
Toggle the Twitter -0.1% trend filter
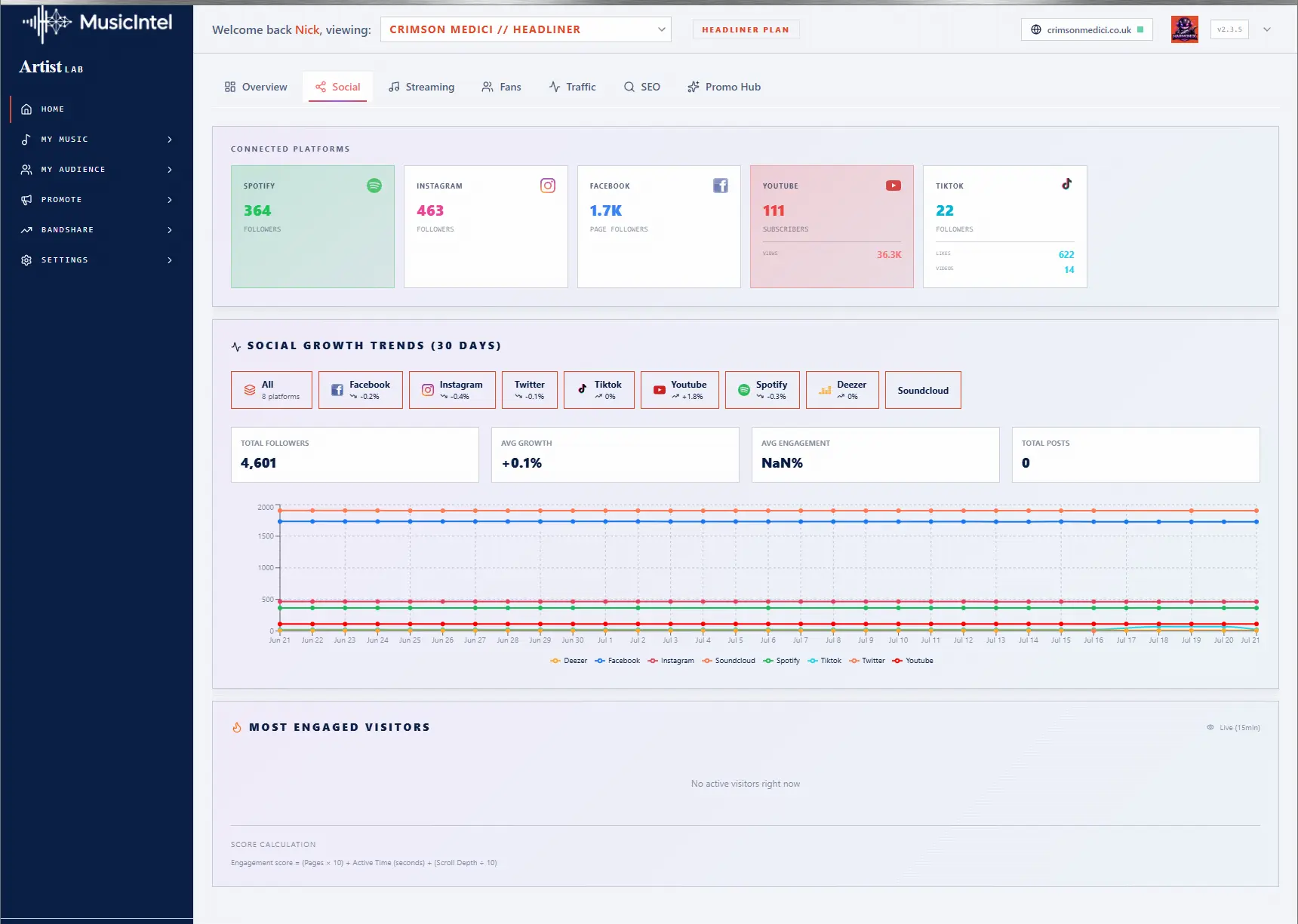coord(530,390)
